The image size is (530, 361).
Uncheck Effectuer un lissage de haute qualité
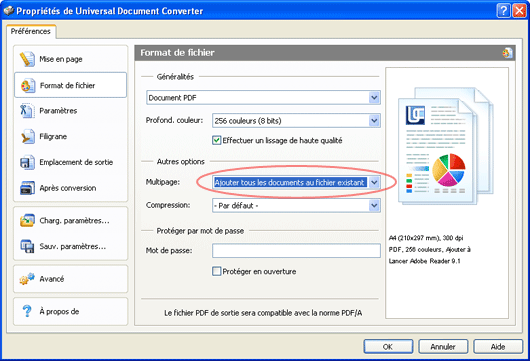(216, 140)
